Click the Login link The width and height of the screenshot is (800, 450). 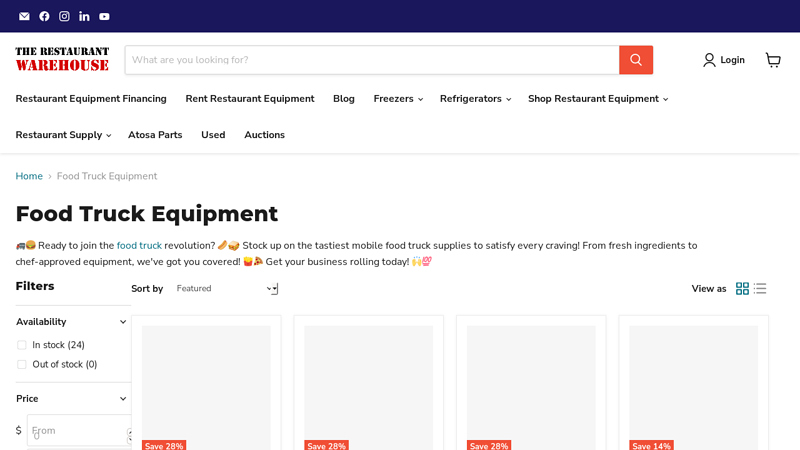(724, 60)
